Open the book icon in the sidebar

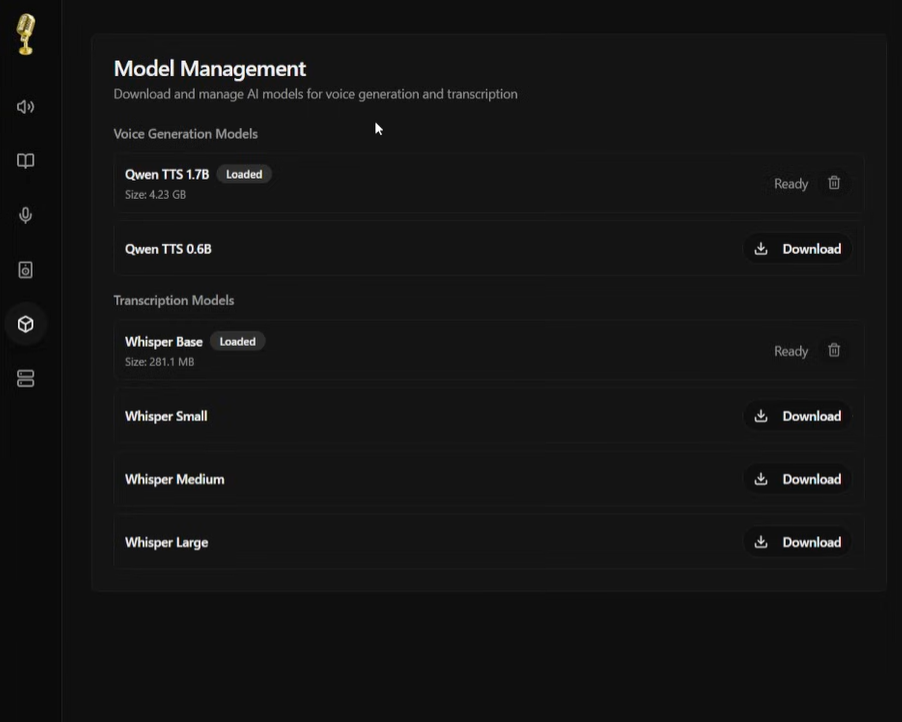(x=26, y=161)
